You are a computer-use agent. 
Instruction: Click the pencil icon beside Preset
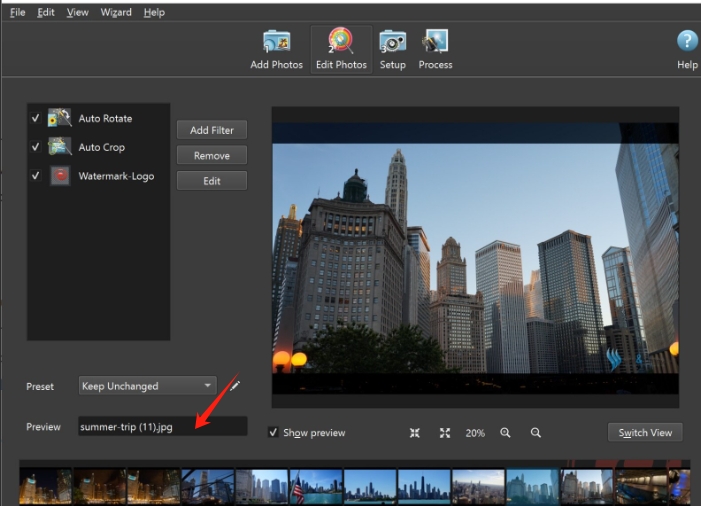235,385
